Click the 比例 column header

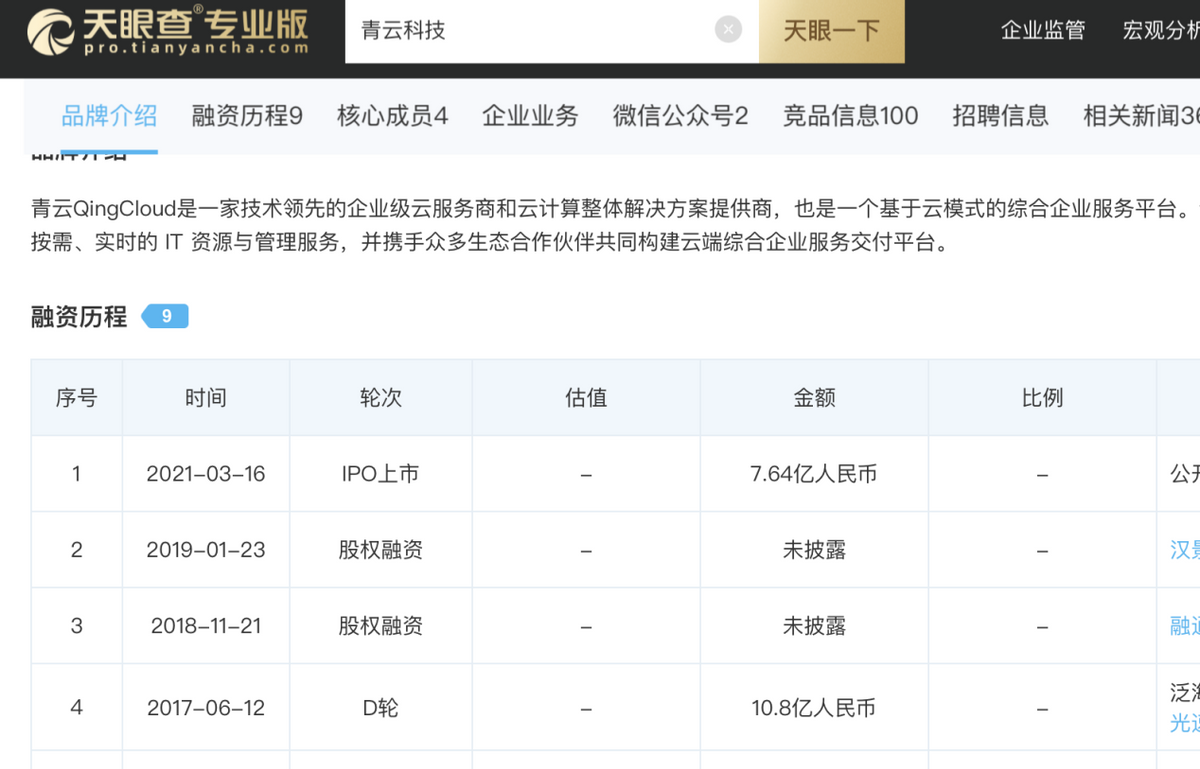pyautogui.click(x=1042, y=398)
